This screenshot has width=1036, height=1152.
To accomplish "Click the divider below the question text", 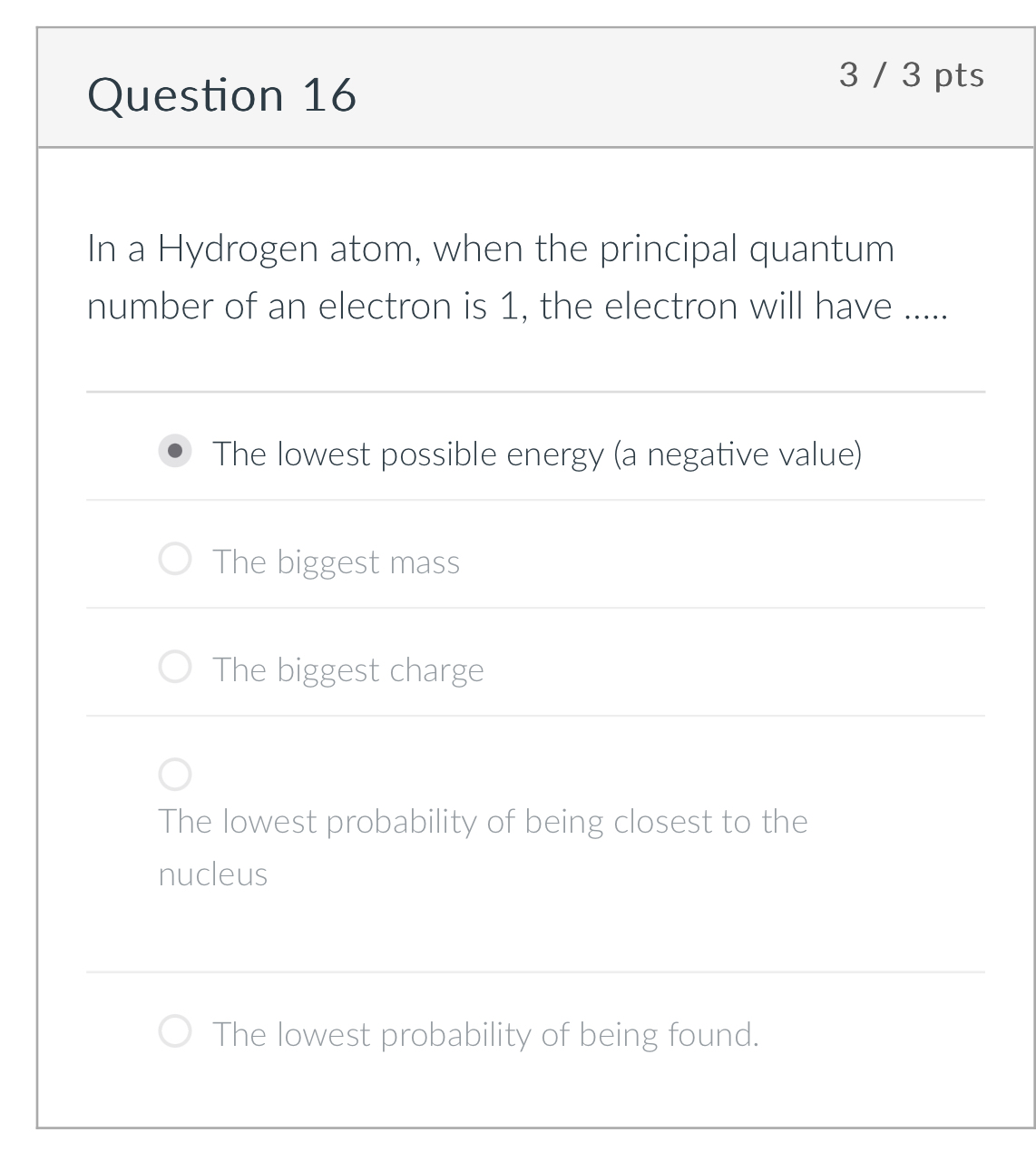I will click(535, 392).
